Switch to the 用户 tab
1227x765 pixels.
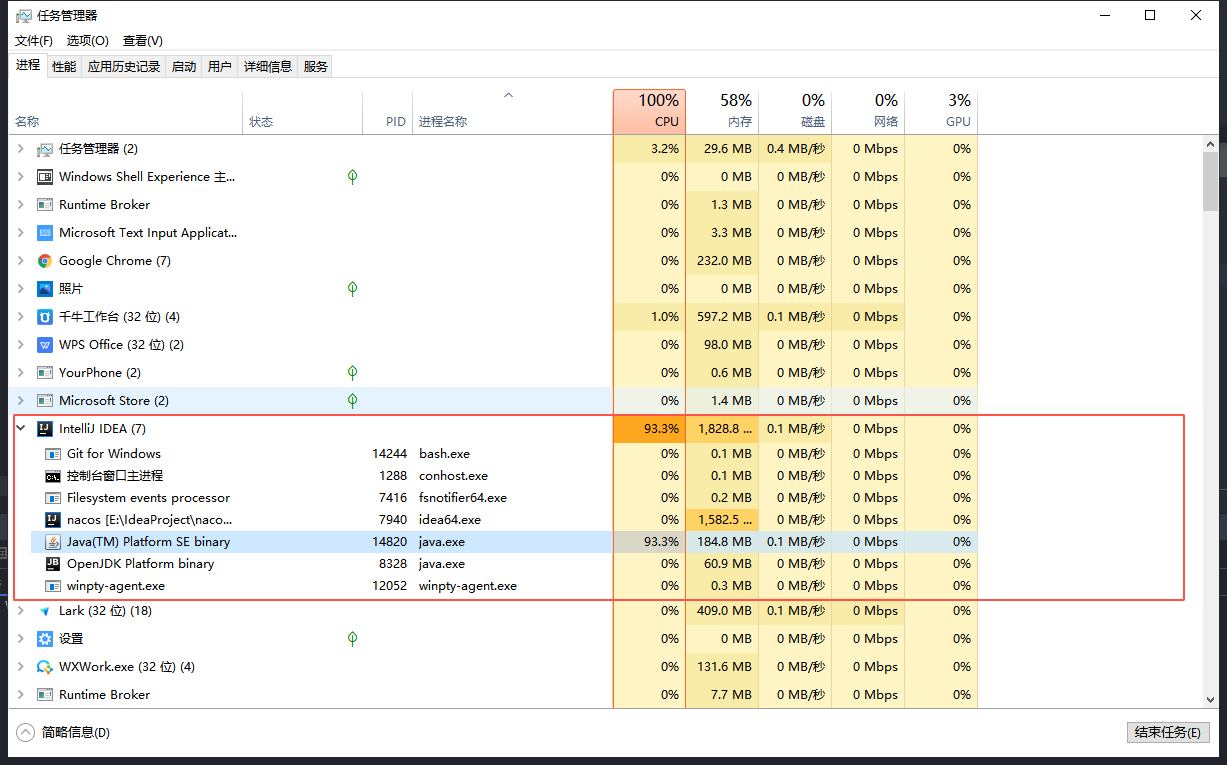(220, 67)
